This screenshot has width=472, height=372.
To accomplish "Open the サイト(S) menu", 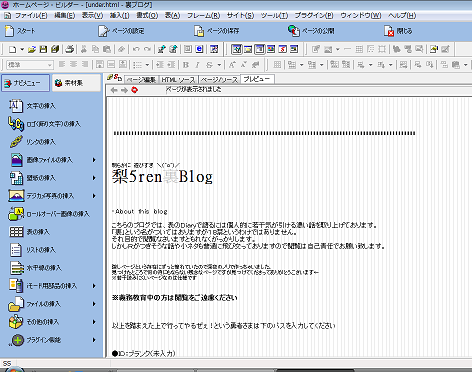I will tap(240, 16).
